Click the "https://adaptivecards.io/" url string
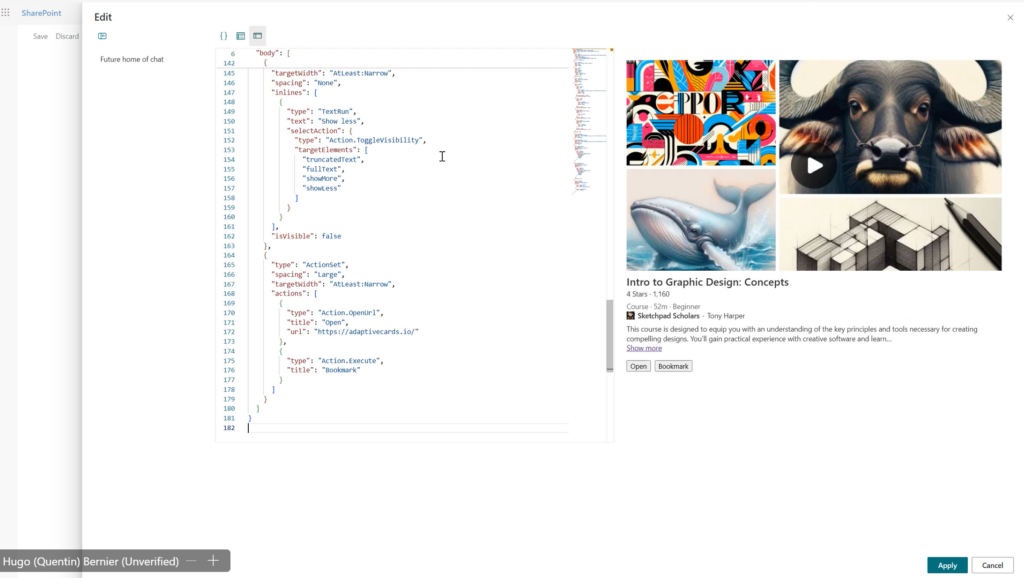 point(366,332)
